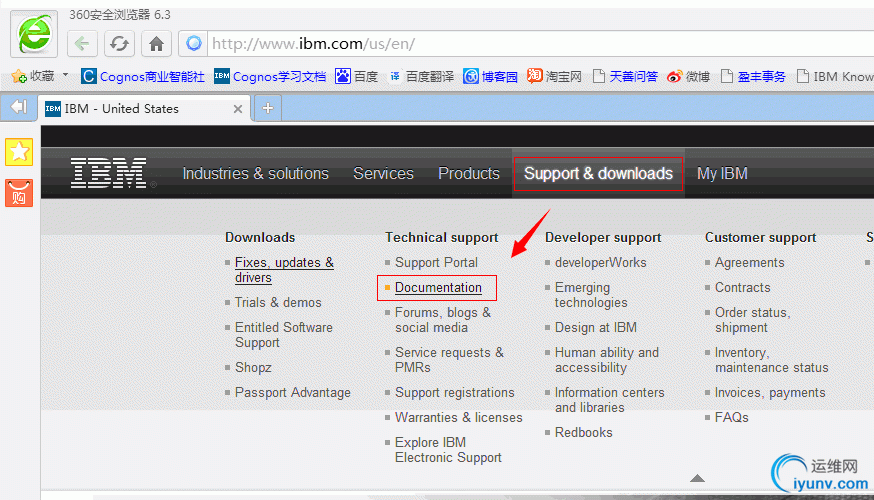Screen dimensions: 874x500
Task: Close the IBM - United States tab
Action: coord(238,109)
